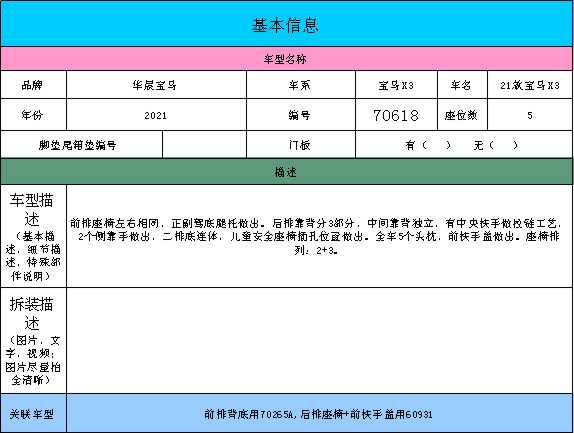Click the 车型名称 pink header row
This screenshot has width=574, height=433.
point(287,59)
